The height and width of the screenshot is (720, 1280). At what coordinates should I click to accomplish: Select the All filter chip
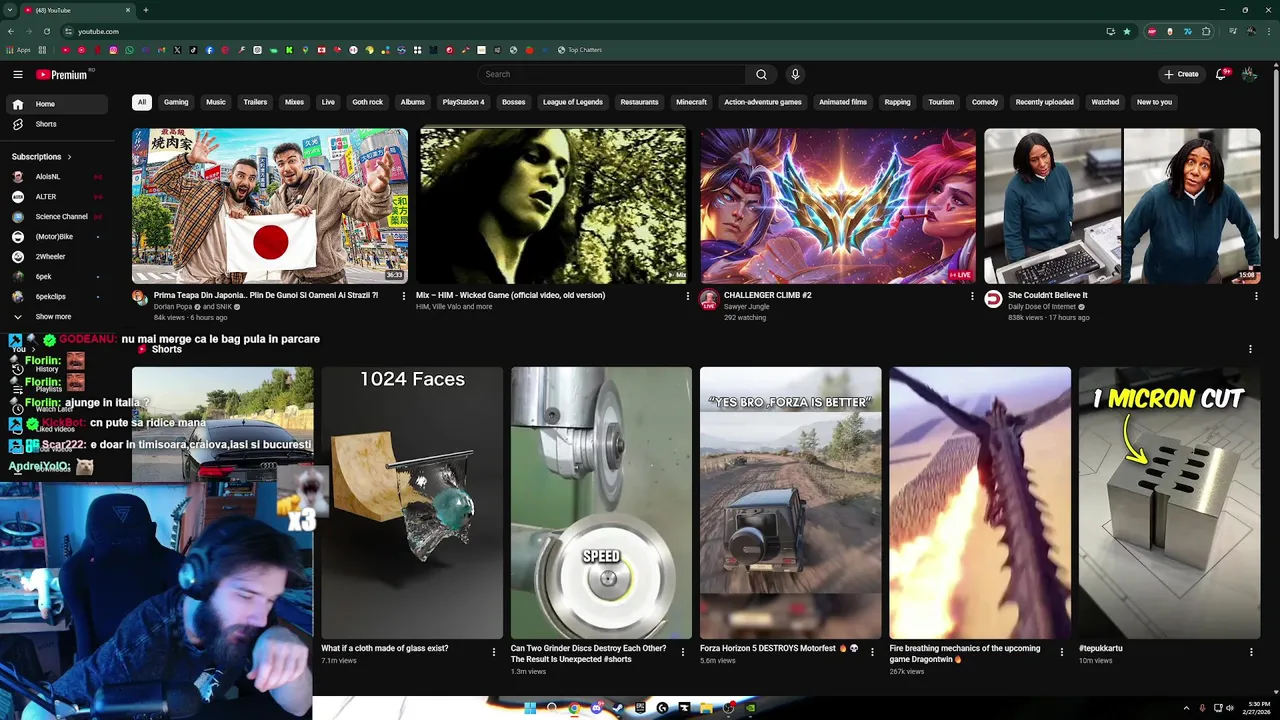pyautogui.click(x=142, y=102)
